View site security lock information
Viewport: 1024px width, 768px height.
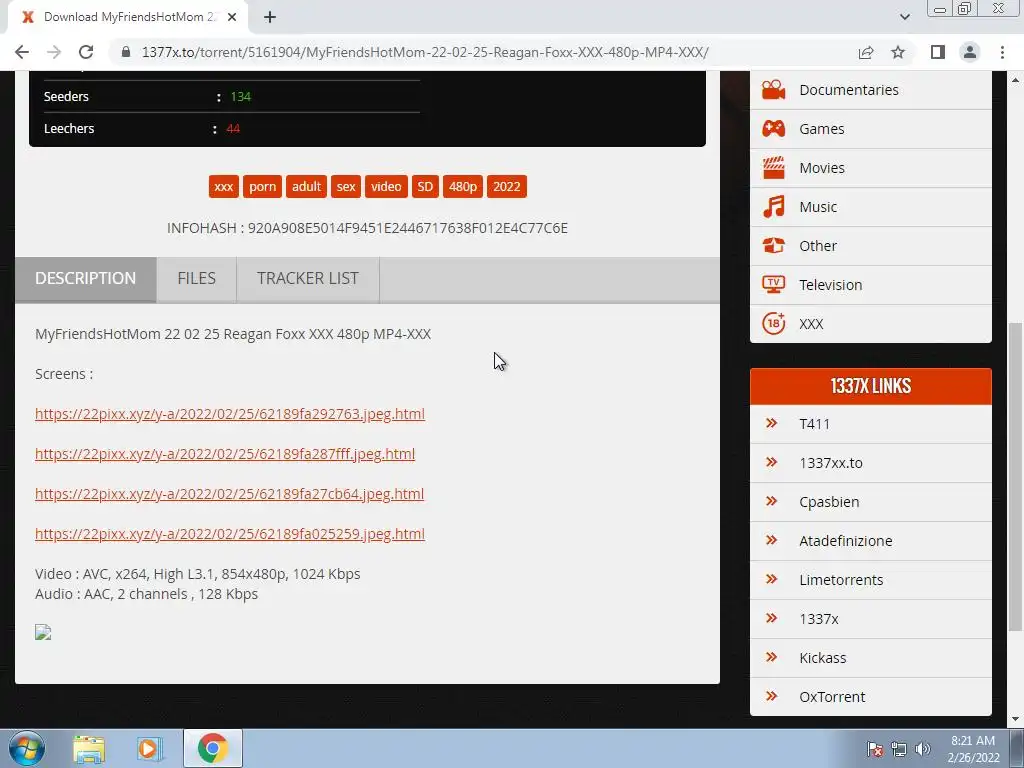126,52
